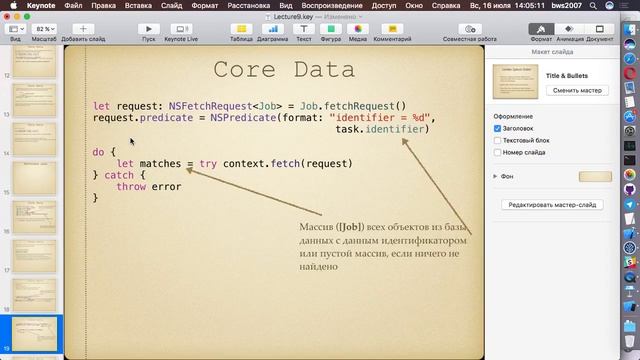Viewport: 640px width, 360px height.
Task: Insert a text box with the Текст icon
Action: point(304,29)
